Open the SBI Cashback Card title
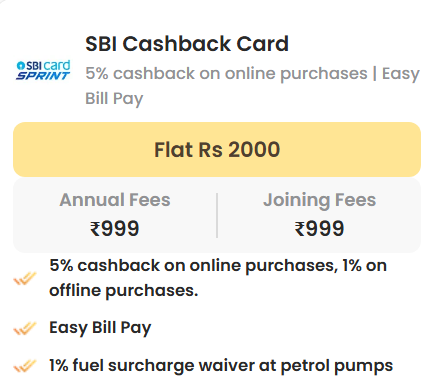 pos(187,44)
